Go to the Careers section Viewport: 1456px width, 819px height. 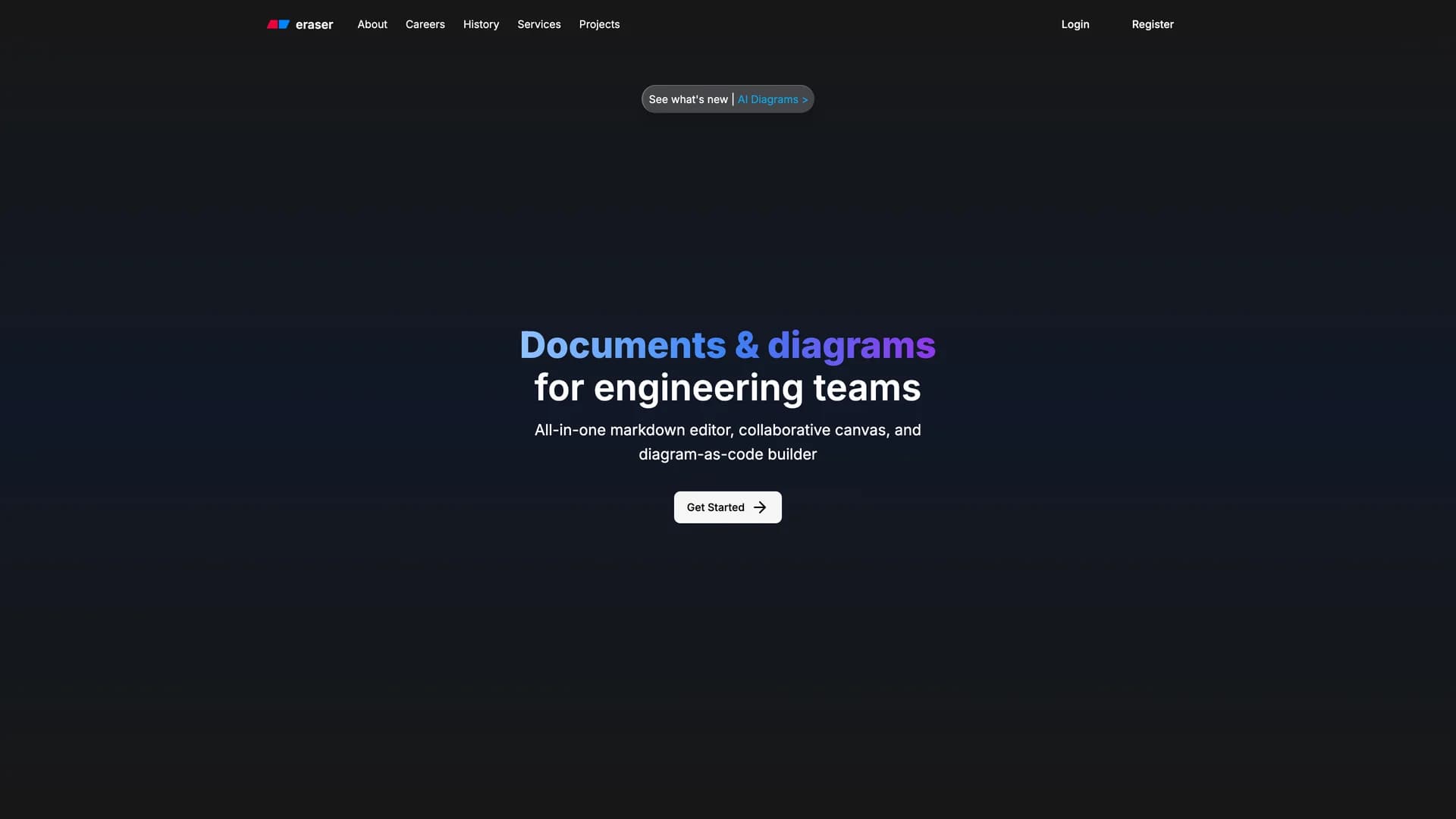click(x=425, y=24)
